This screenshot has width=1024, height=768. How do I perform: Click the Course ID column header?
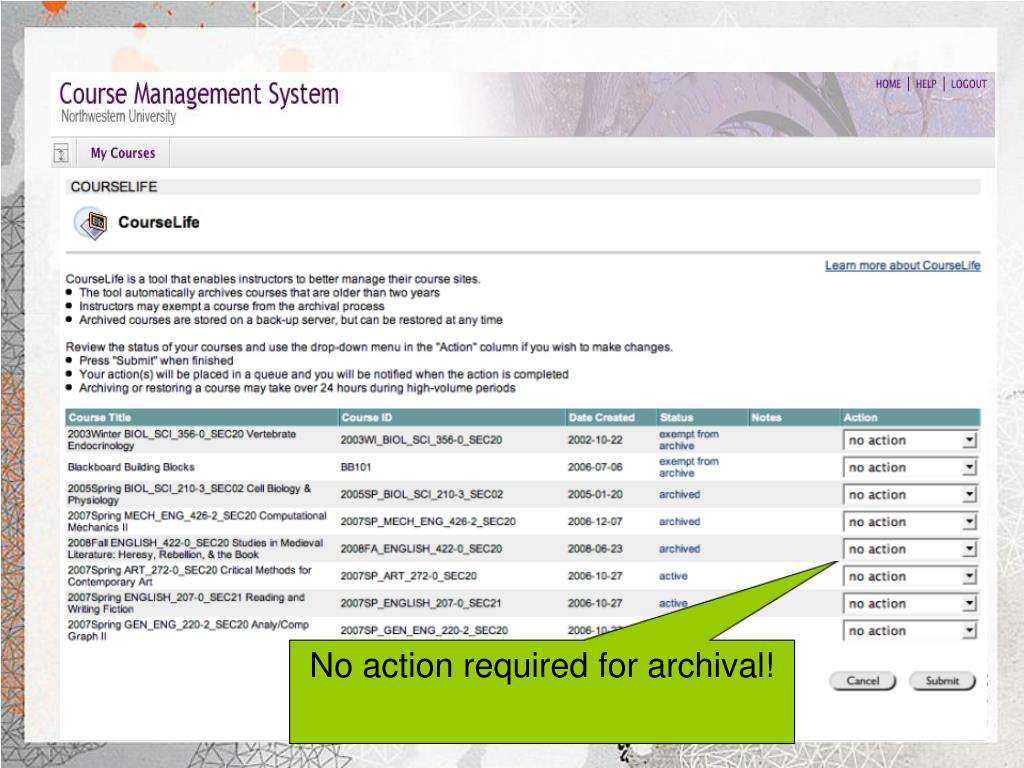pos(366,417)
